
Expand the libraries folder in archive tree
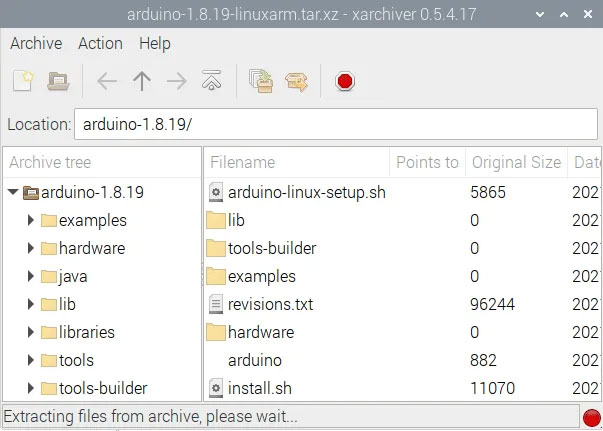[31, 332]
